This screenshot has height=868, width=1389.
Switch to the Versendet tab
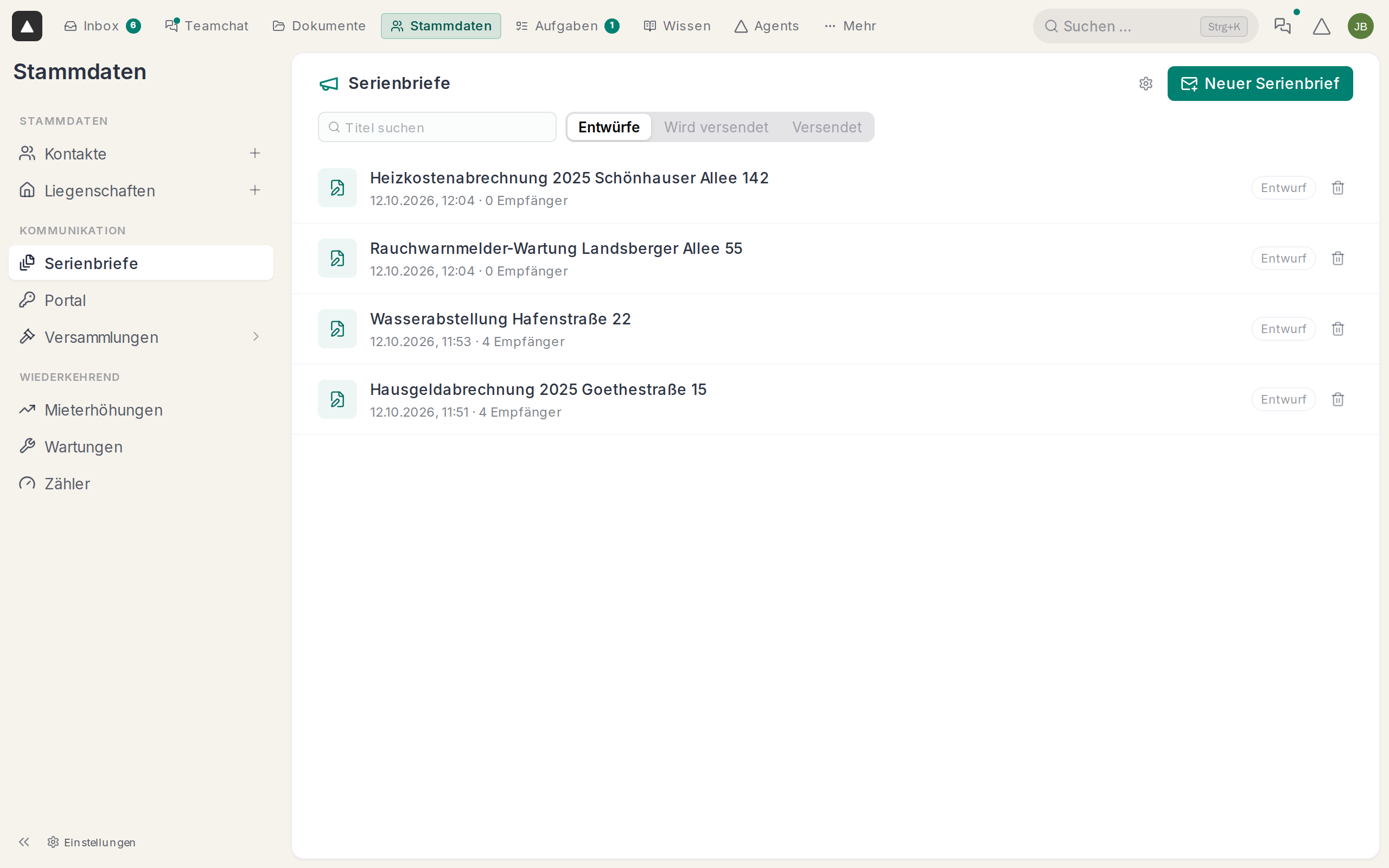click(826, 127)
